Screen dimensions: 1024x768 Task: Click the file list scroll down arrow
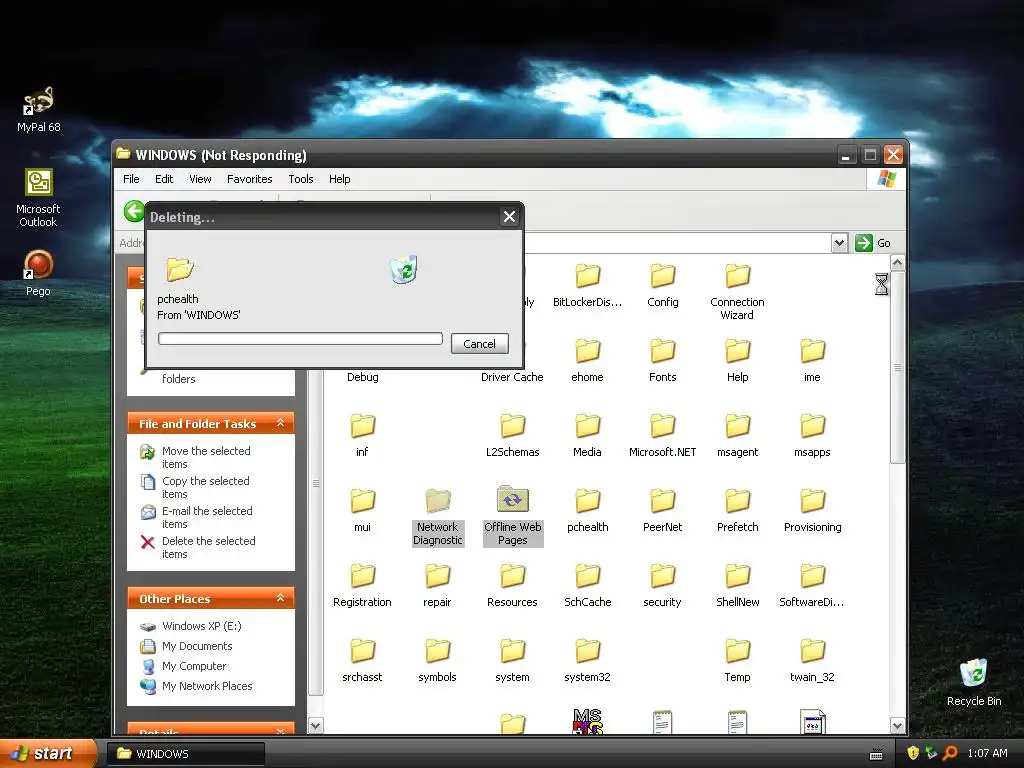coord(897,726)
